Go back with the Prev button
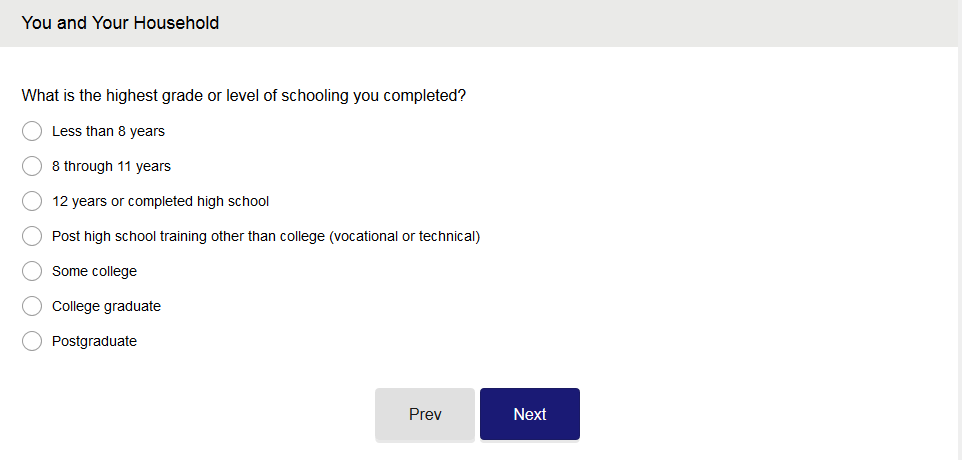 pos(425,414)
